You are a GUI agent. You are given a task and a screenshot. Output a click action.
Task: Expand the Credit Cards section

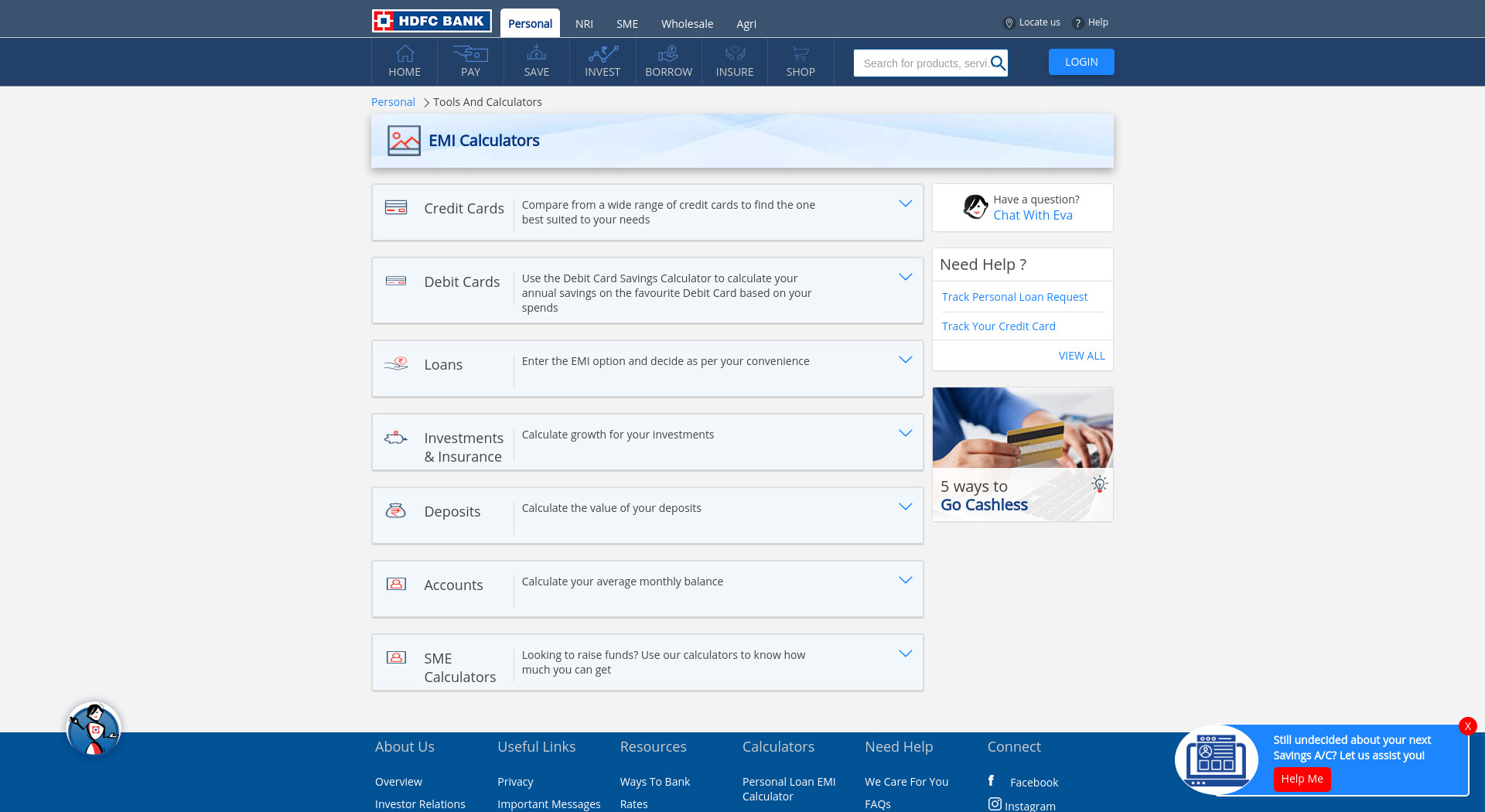pos(906,203)
